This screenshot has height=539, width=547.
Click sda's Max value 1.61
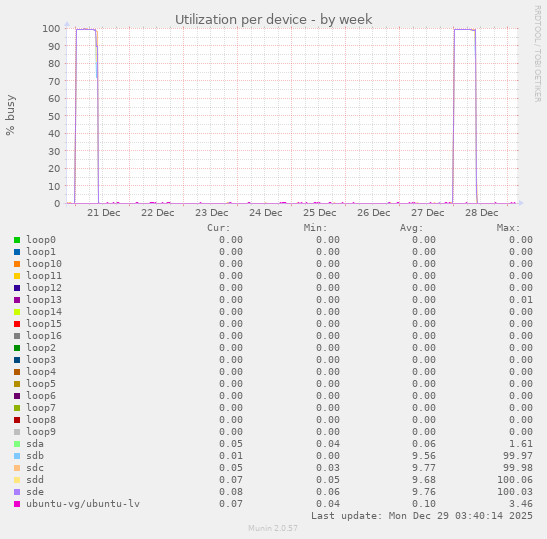[521, 444]
